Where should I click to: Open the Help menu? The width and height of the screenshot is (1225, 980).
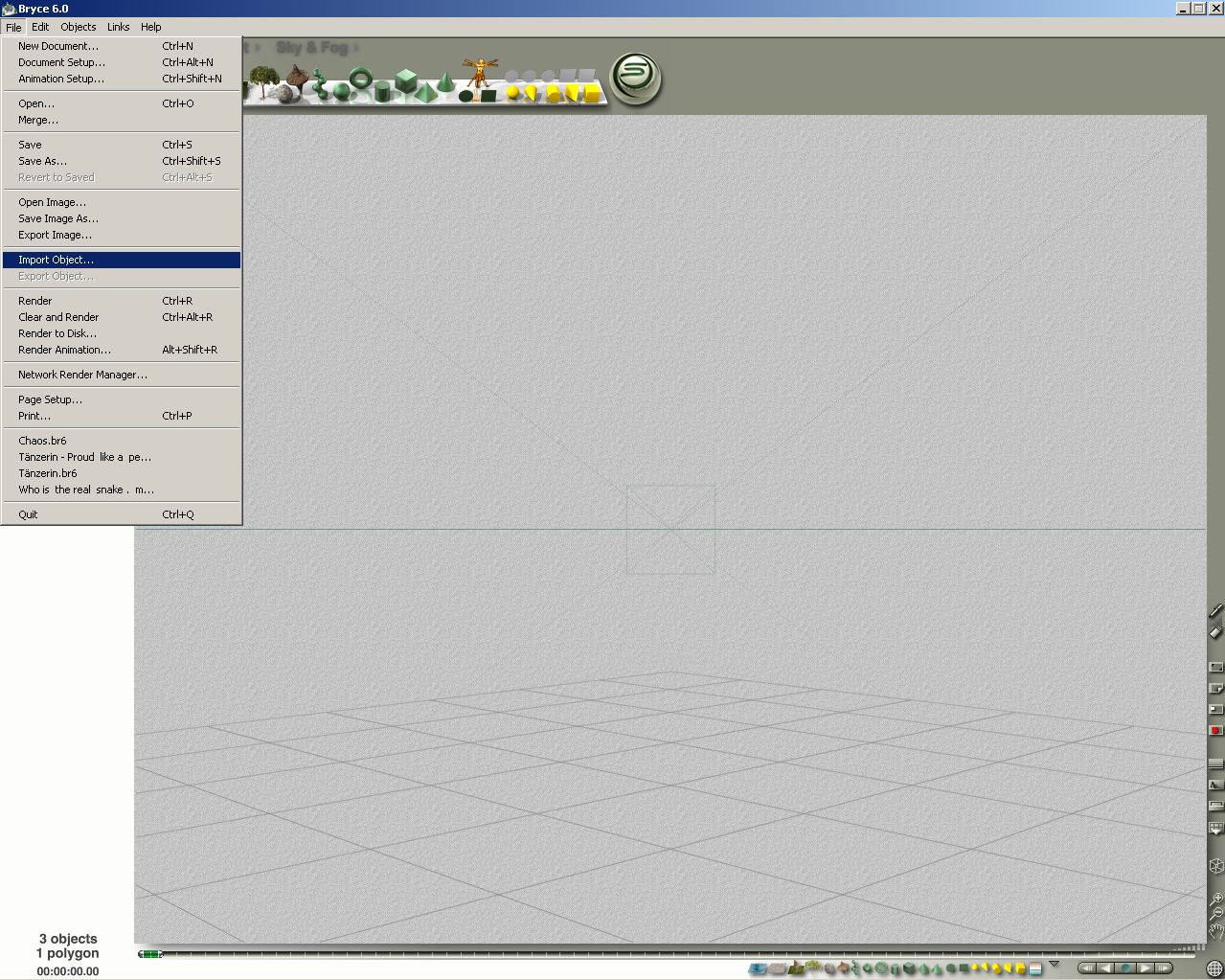pos(151,27)
